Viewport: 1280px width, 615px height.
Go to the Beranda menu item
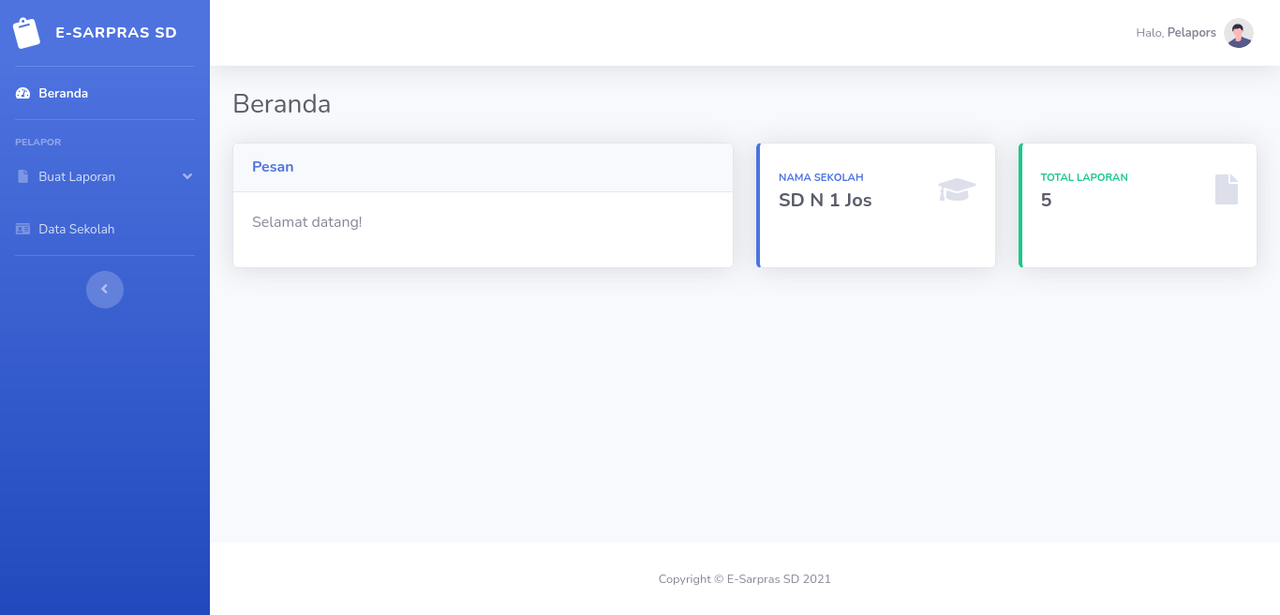[x=105, y=93]
